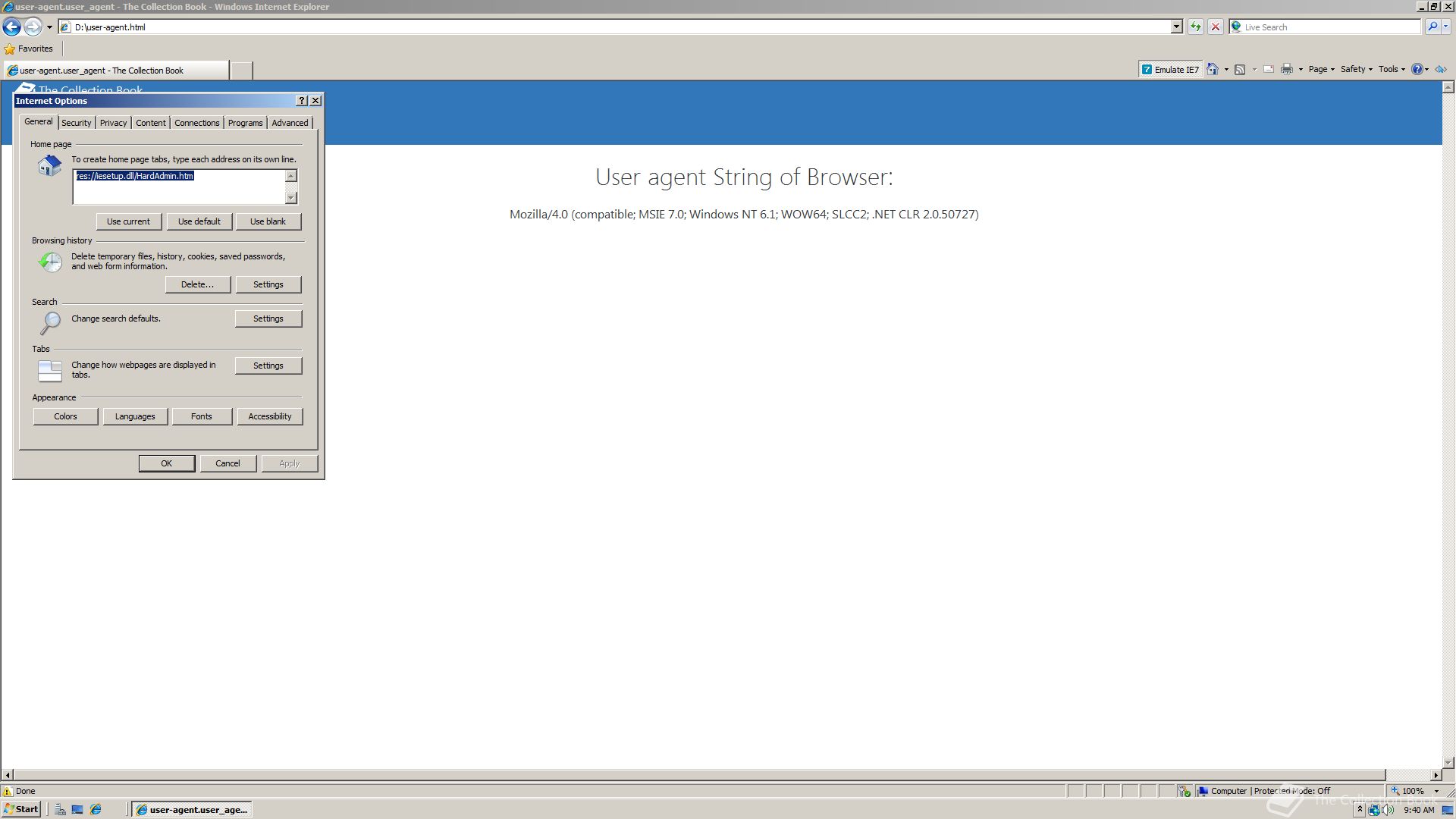Open the Page menu
1456x819 pixels.
[x=1321, y=70]
